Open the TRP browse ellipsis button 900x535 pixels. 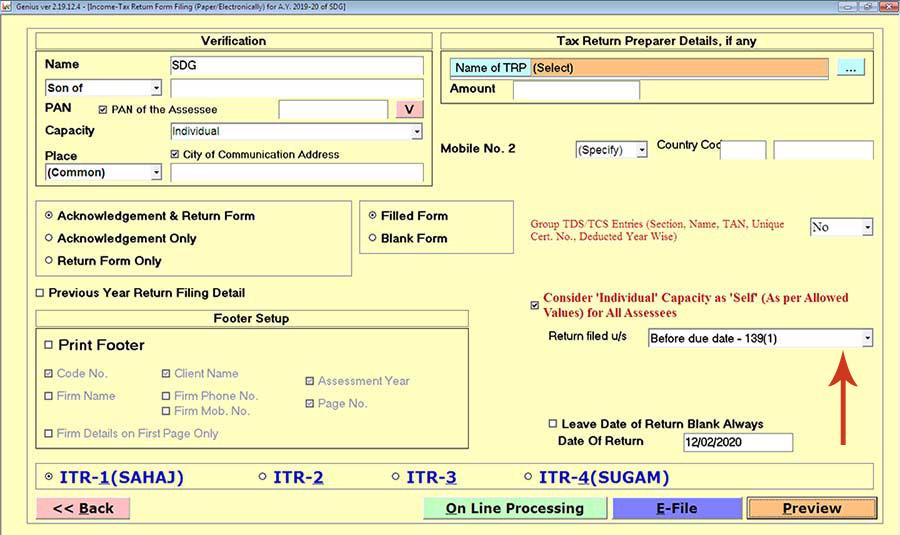(850, 68)
